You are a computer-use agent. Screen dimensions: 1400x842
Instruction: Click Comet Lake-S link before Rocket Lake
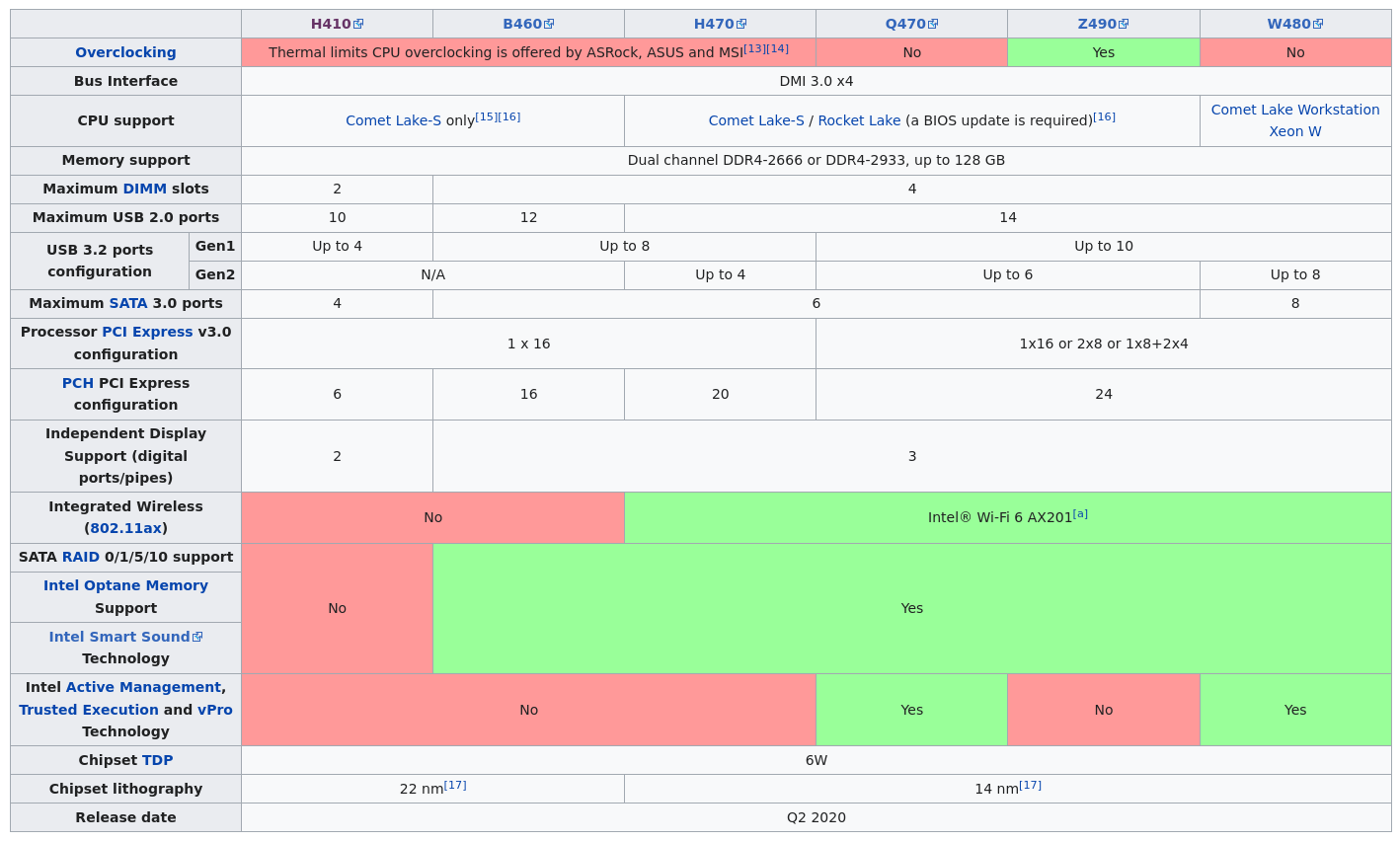(x=756, y=120)
